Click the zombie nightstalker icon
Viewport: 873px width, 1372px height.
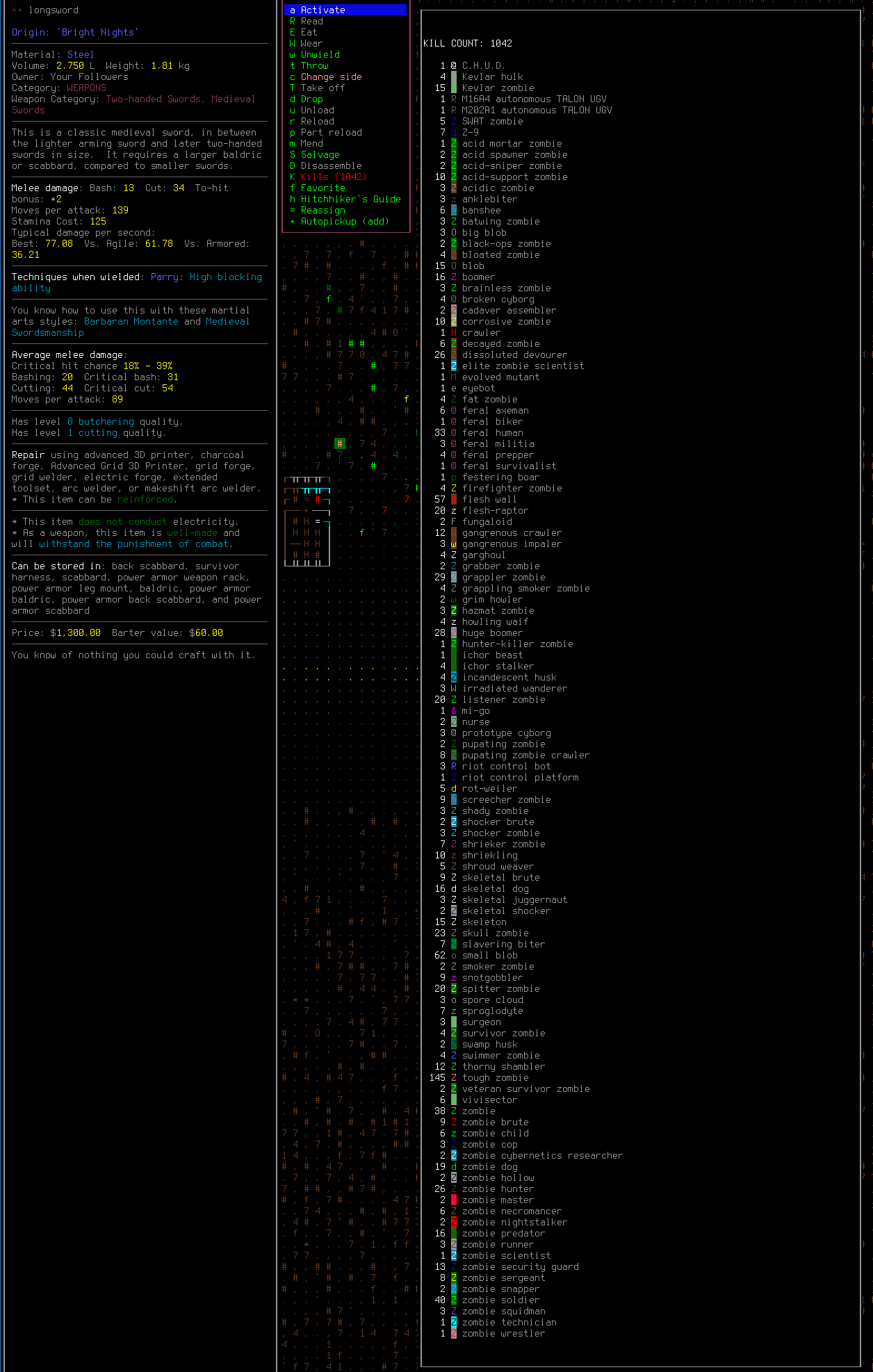point(454,1222)
